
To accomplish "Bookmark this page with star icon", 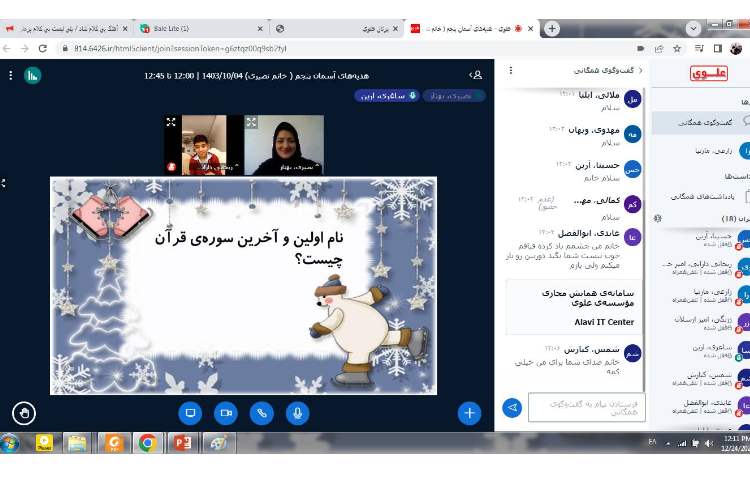I will coord(677,48).
